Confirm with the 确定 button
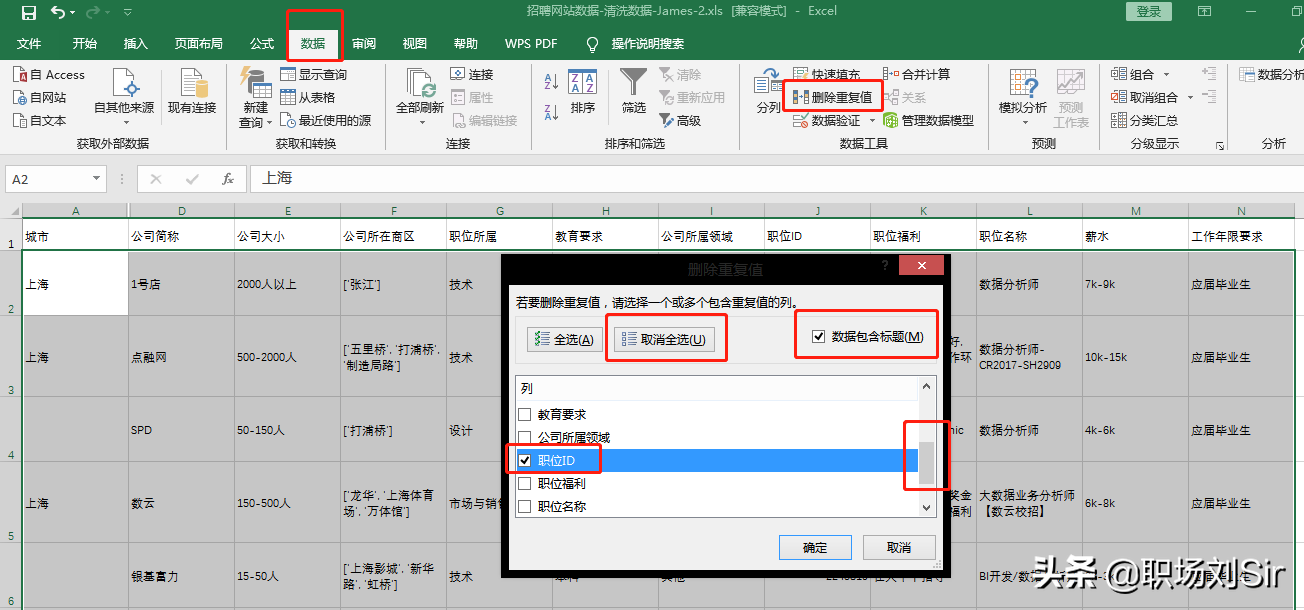This screenshot has width=1304, height=610. point(815,548)
